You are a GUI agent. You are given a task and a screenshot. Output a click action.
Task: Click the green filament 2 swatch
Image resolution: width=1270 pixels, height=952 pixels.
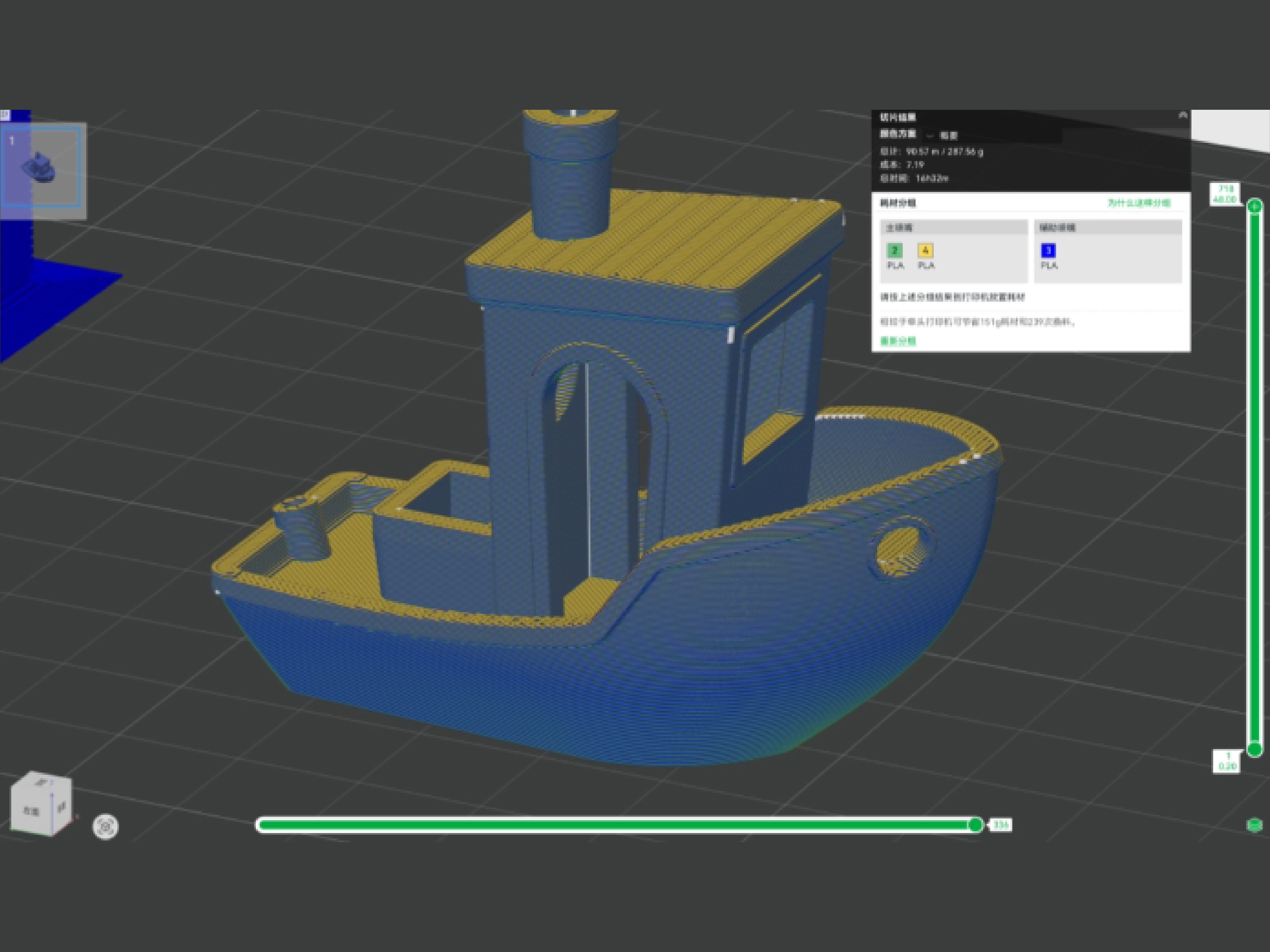point(894,250)
